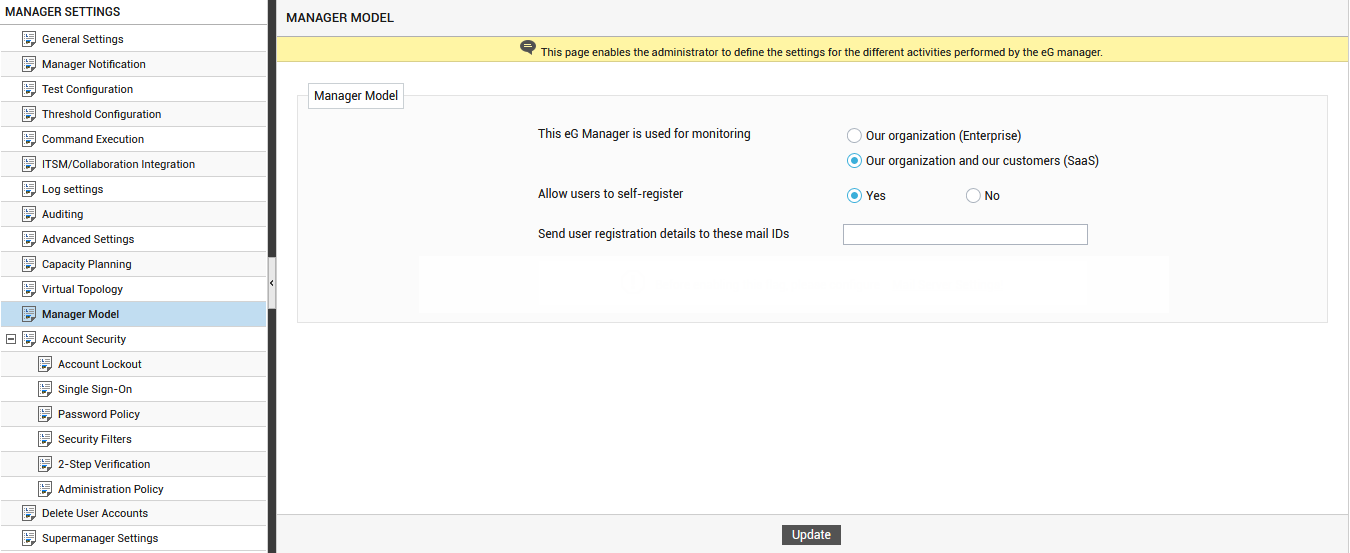Screen dimensions: 1350x553
Task: Focus the registration mail IDs input field
Action: pyautogui.click(x=965, y=234)
